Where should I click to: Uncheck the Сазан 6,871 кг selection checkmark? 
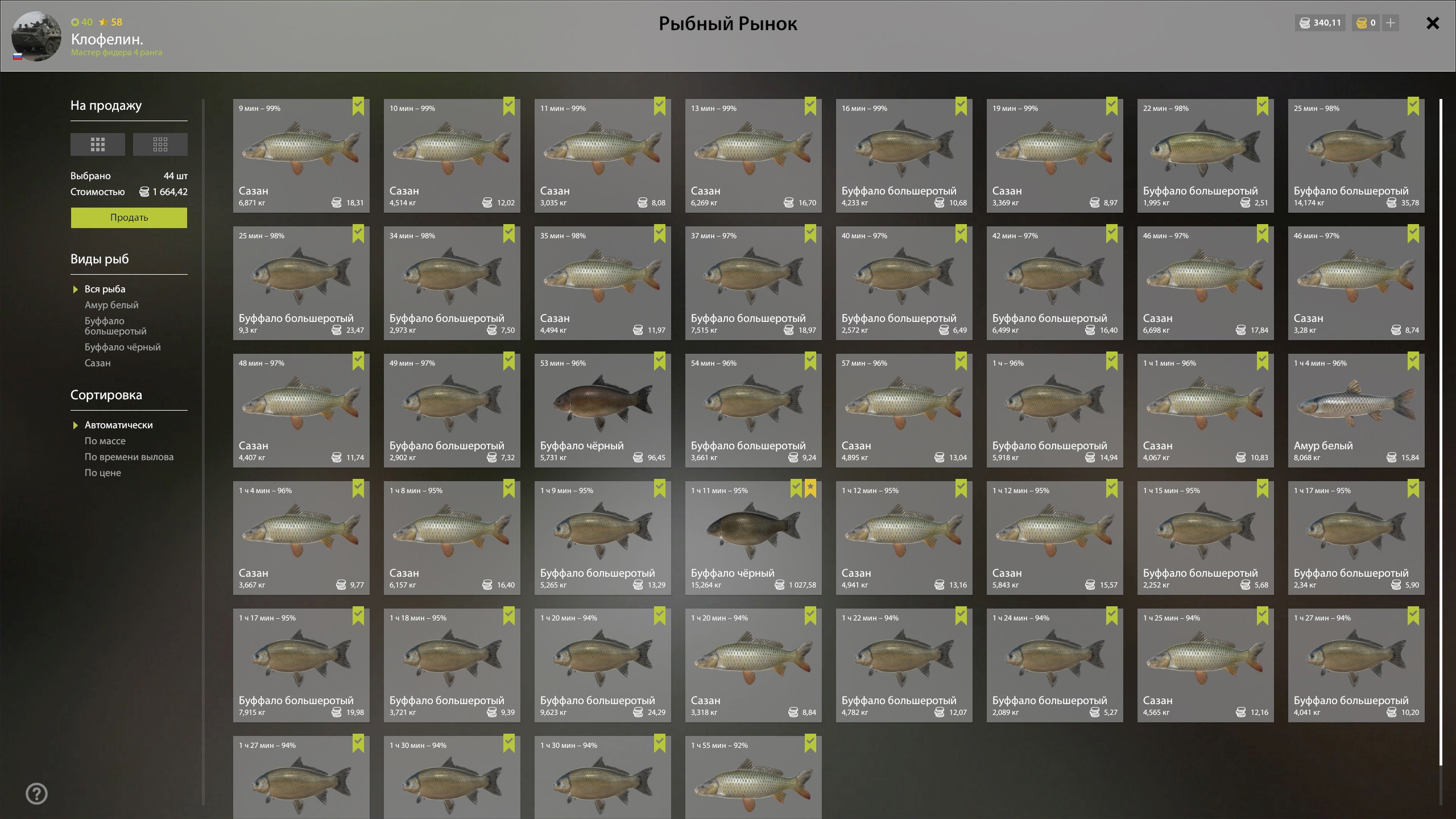[358, 106]
